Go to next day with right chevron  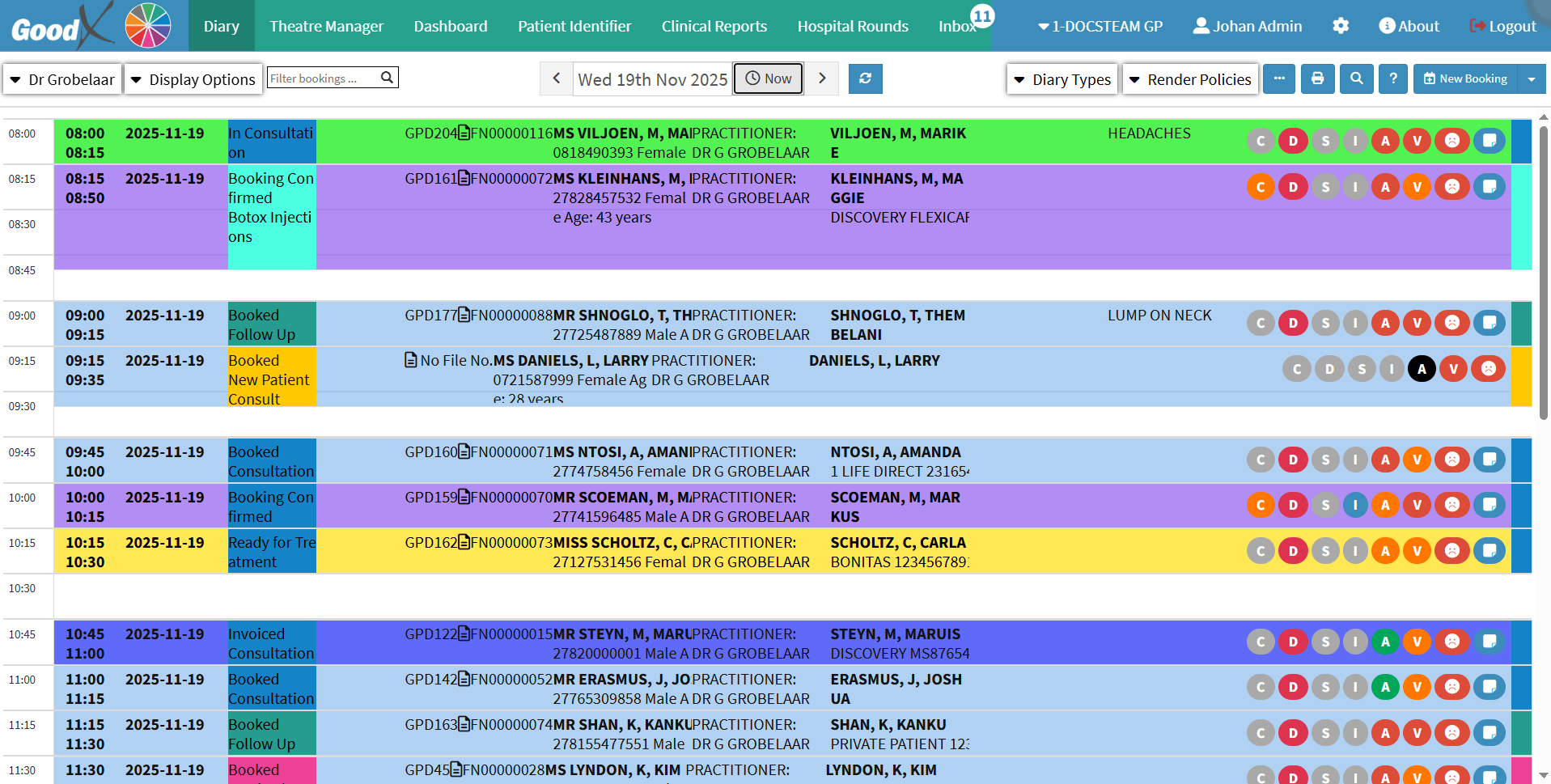822,78
